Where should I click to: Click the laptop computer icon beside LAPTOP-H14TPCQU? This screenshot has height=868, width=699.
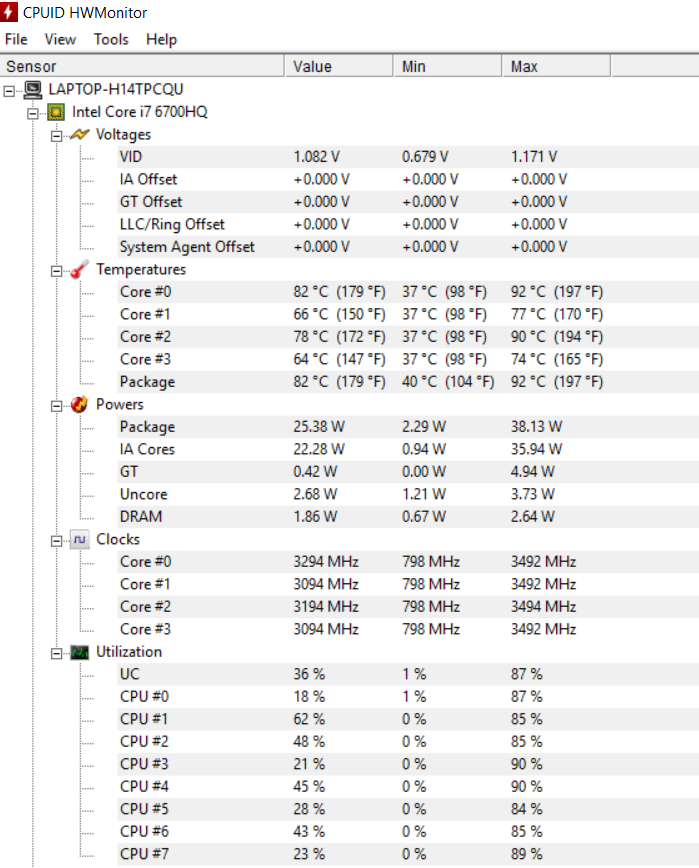[33, 90]
